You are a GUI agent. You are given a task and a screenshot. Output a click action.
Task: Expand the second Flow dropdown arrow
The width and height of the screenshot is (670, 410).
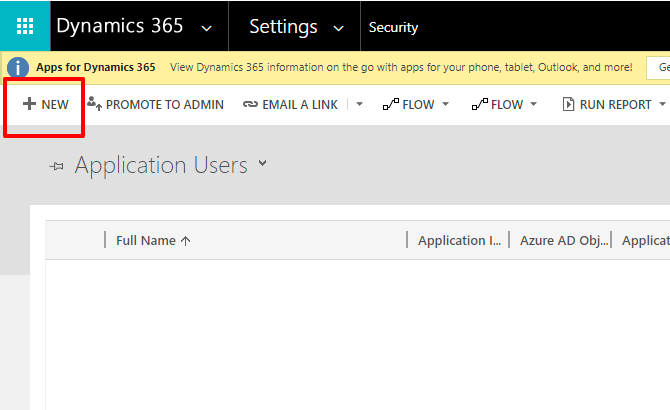(x=533, y=104)
